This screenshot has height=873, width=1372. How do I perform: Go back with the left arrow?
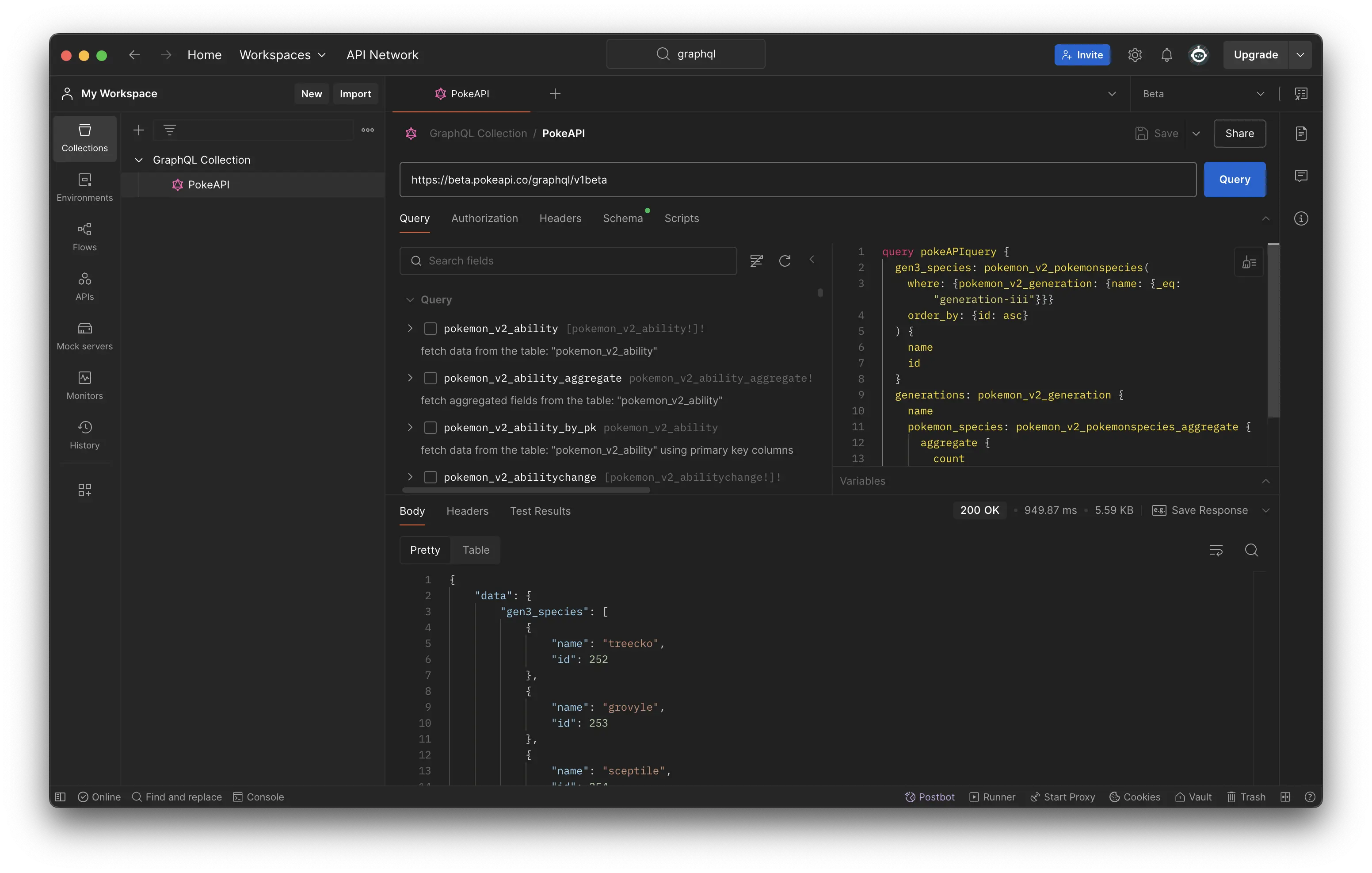[134, 55]
